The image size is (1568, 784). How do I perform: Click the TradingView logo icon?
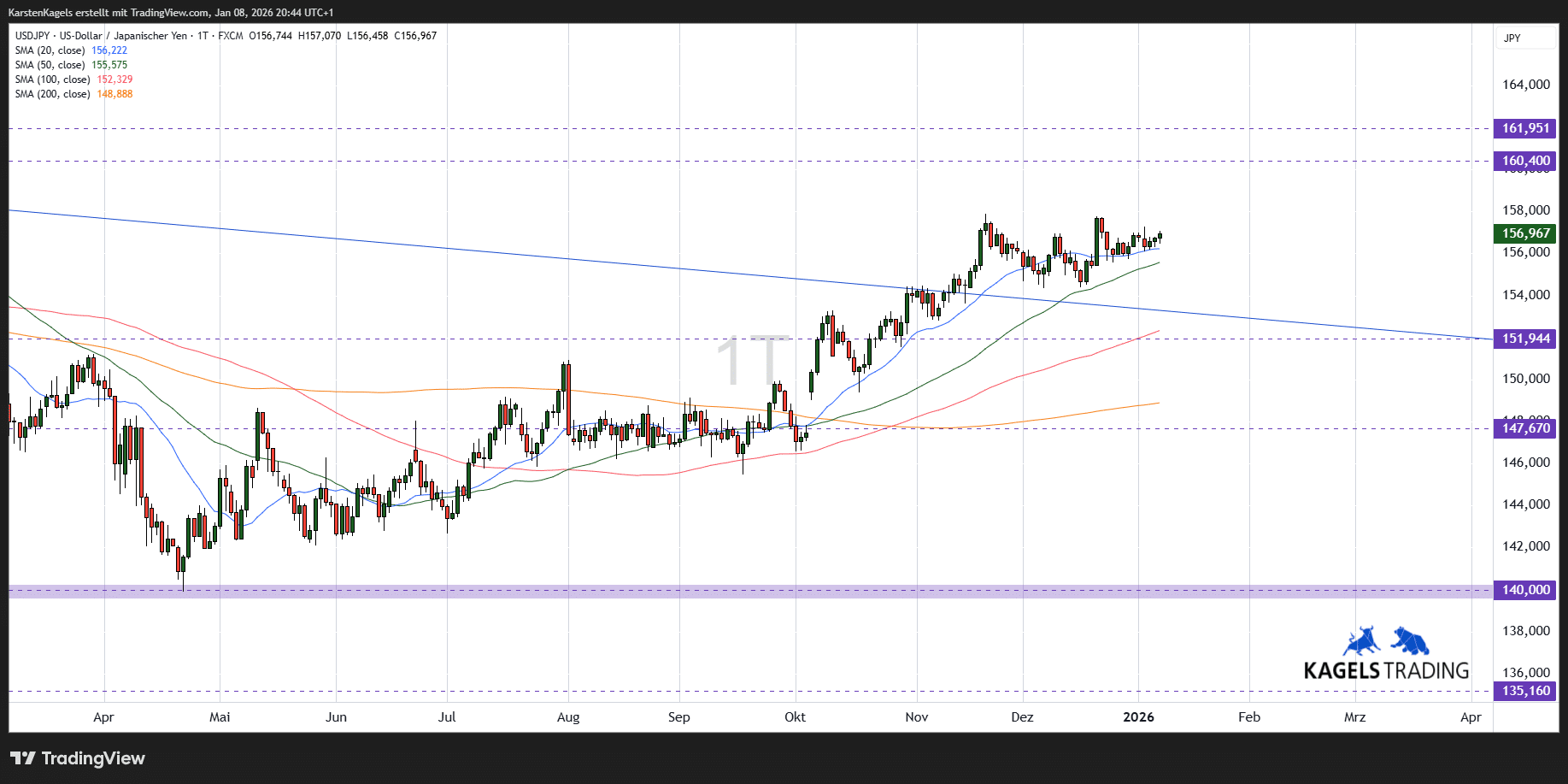(x=23, y=758)
